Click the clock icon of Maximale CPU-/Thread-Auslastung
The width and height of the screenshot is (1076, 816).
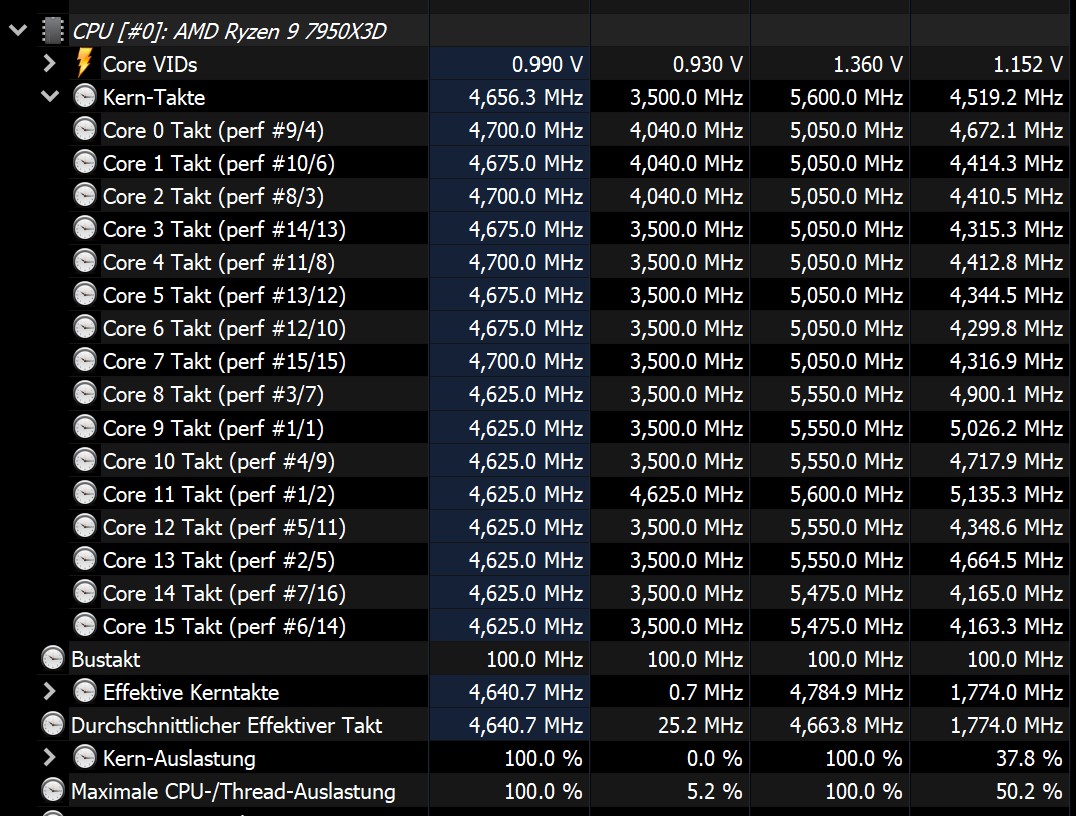(x=53, y=791)
